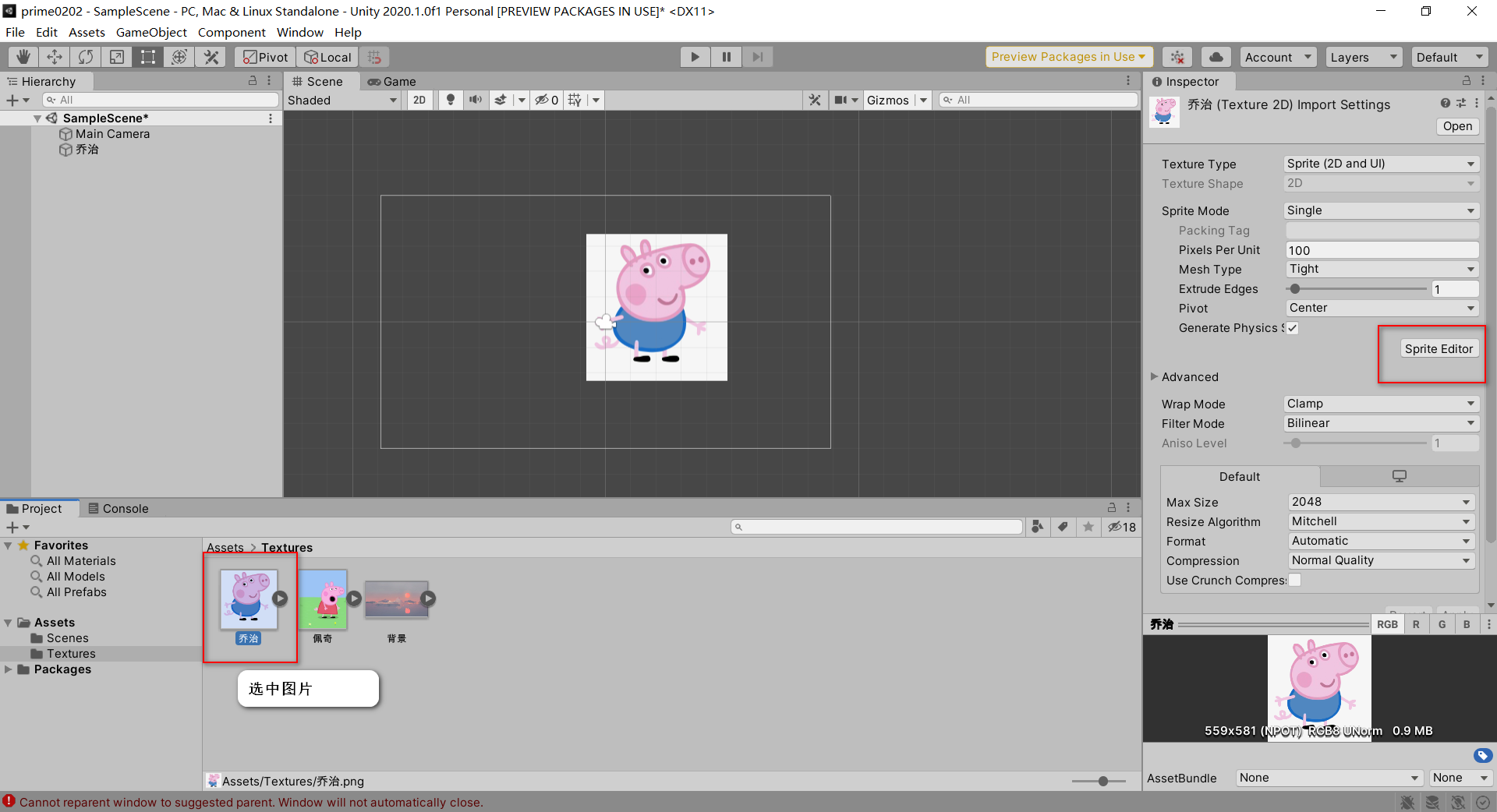The width and height of the screenshot is (1497, 812).
Task: Expand the Advanced section
Action: point(1155,376)
